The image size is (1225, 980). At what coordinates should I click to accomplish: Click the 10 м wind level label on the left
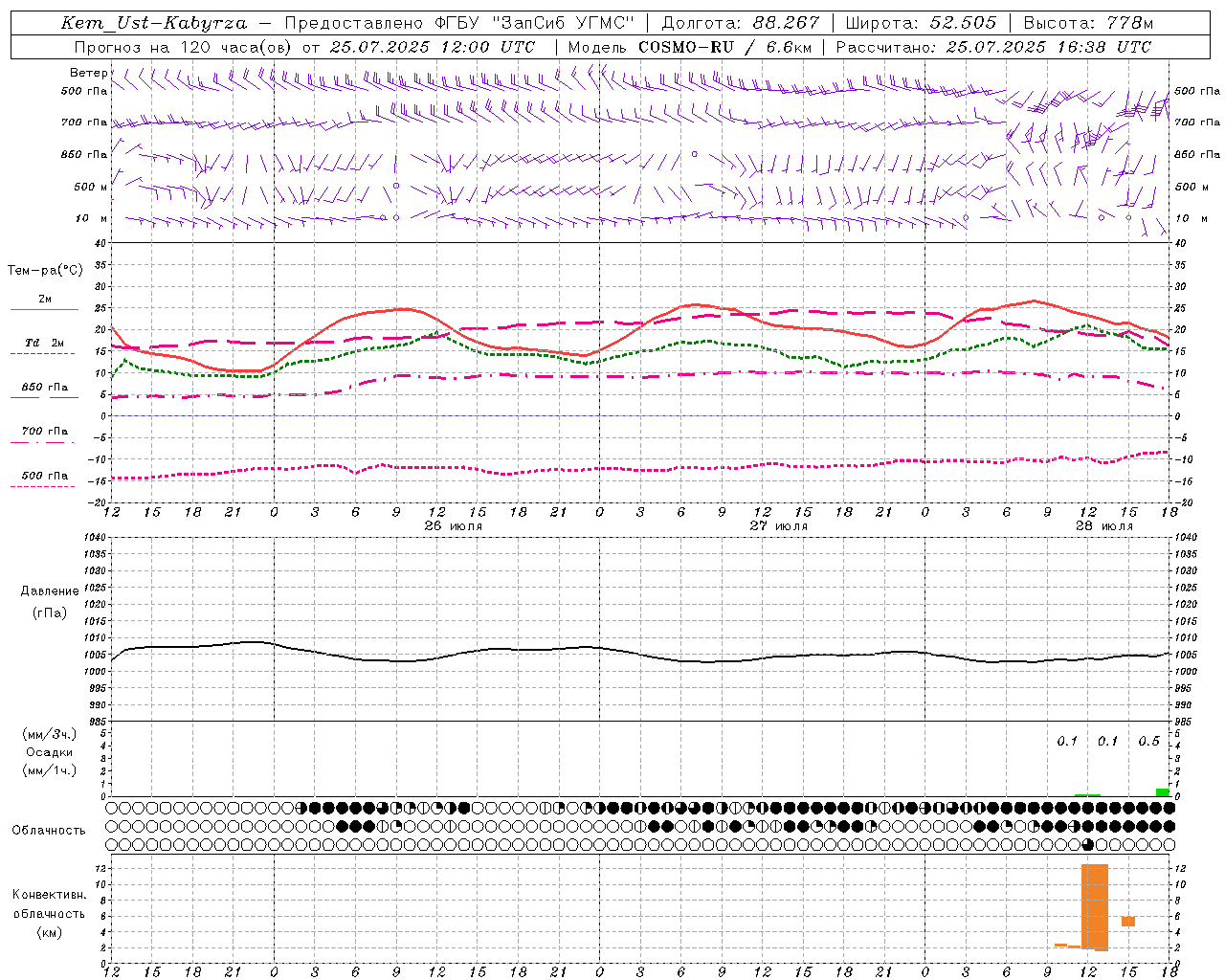[92, 219]
